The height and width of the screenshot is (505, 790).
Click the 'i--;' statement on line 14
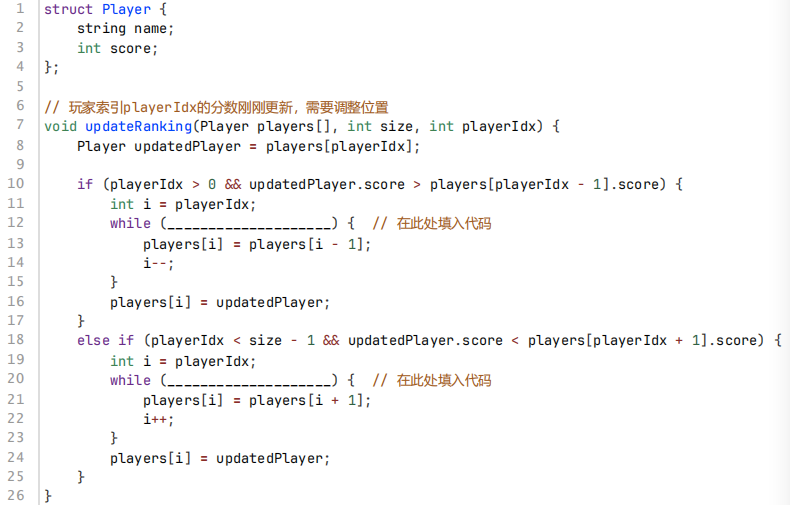[x=159, y=263]
